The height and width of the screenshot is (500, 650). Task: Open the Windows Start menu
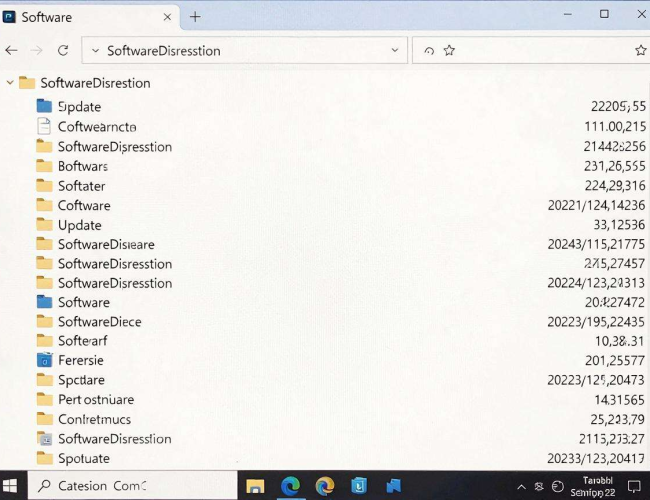point(10,485)
